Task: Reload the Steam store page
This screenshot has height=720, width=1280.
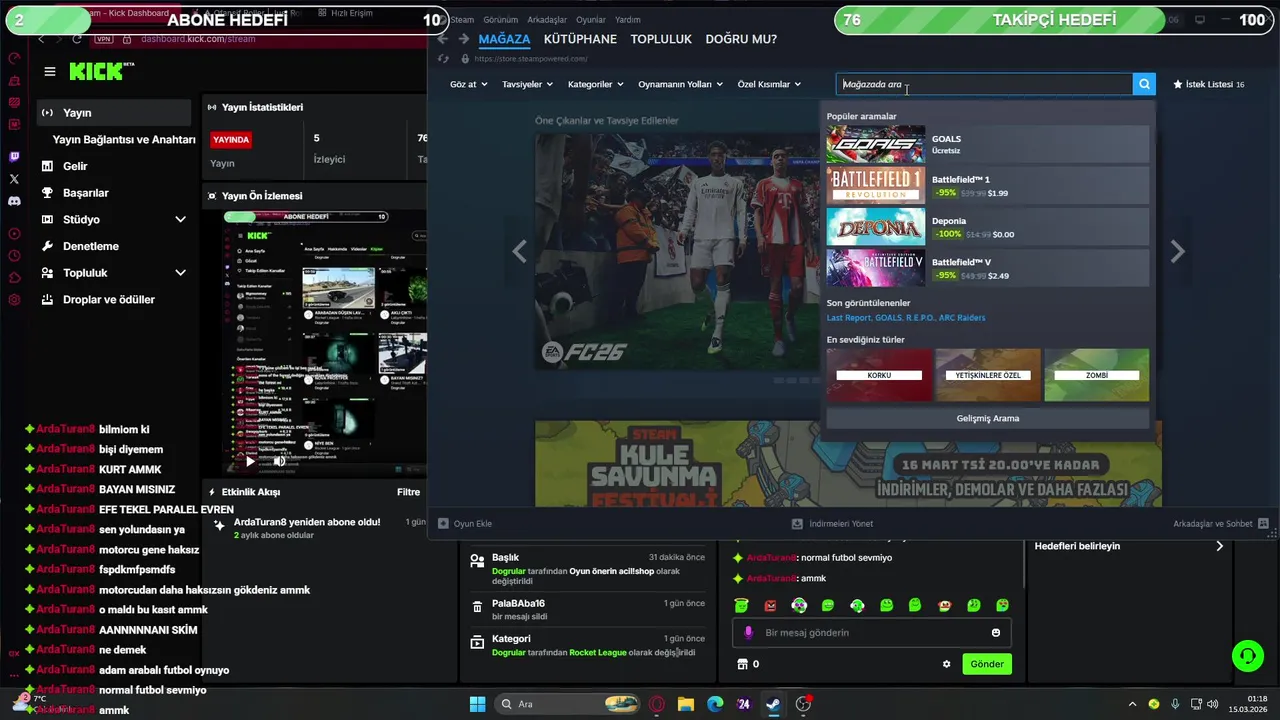Action: (x=443, y=59)
